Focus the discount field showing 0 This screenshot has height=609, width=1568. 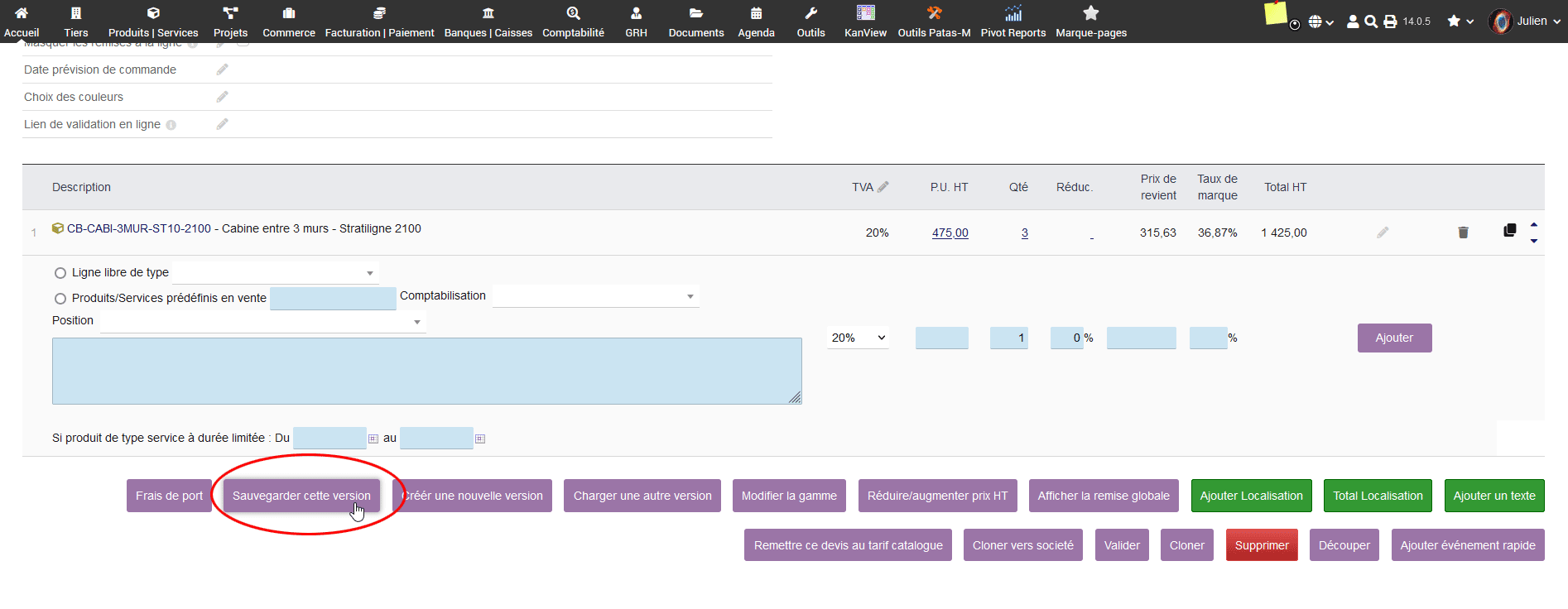tap(1066, 338)
